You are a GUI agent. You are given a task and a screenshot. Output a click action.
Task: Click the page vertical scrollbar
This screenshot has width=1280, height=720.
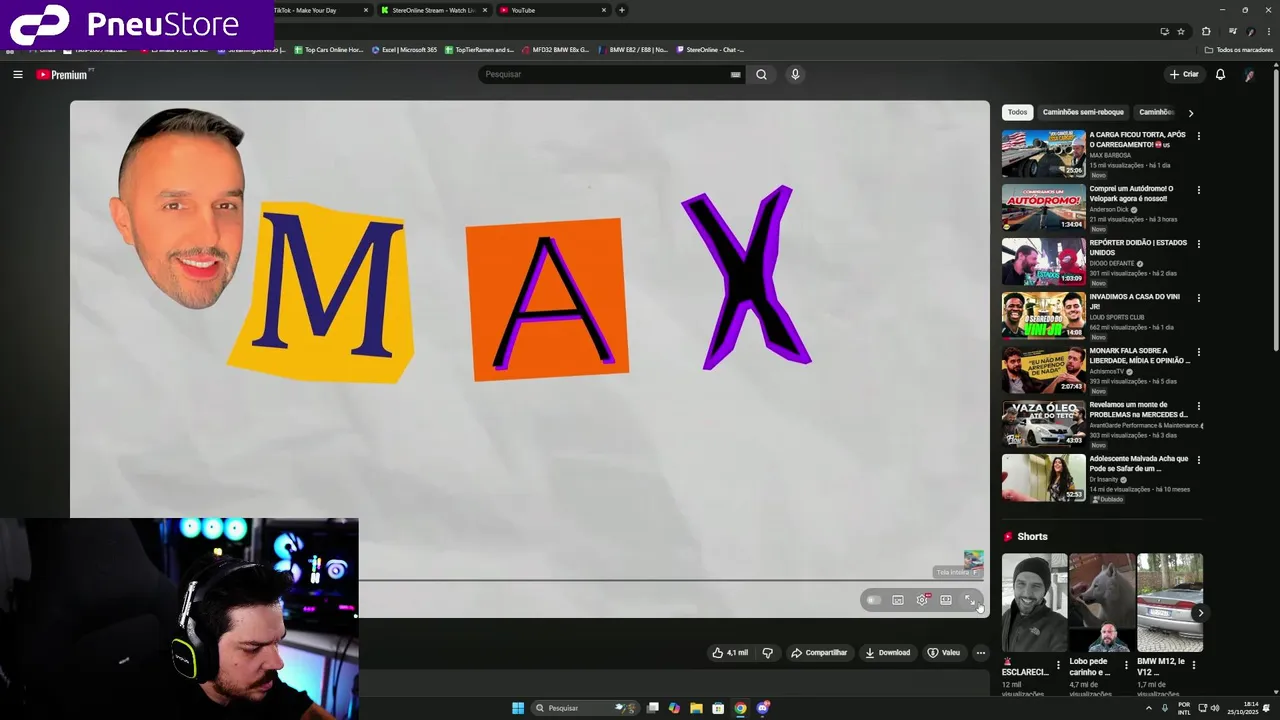click(x=1275, y=210)
